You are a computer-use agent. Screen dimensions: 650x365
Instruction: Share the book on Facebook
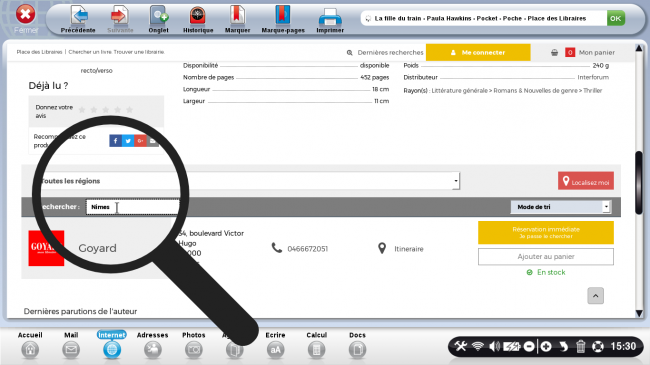(115, 141)
